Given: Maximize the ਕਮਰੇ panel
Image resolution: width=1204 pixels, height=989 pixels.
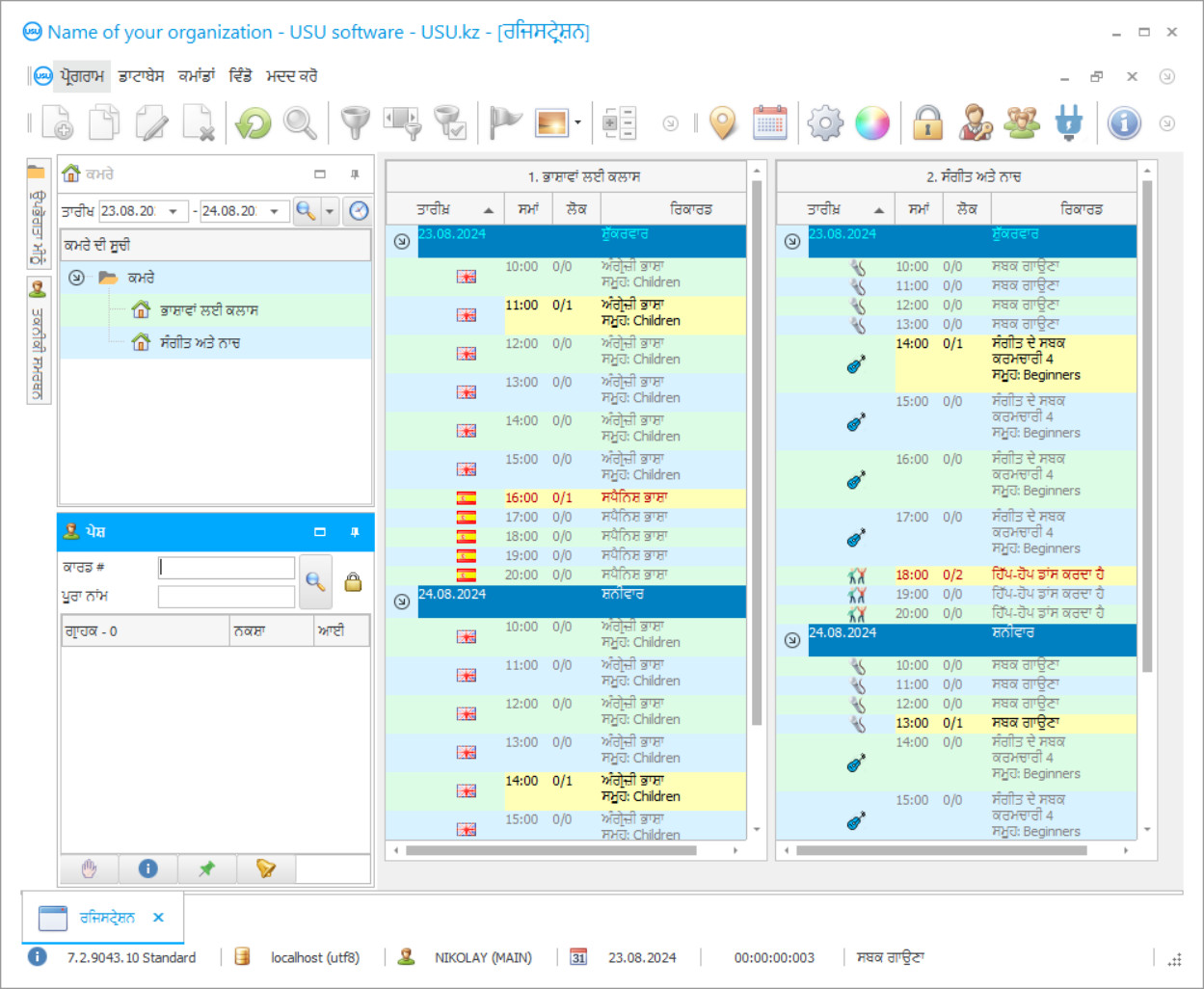Looking at the screenshot, I should pyautogui.click(x=320, y=174).
